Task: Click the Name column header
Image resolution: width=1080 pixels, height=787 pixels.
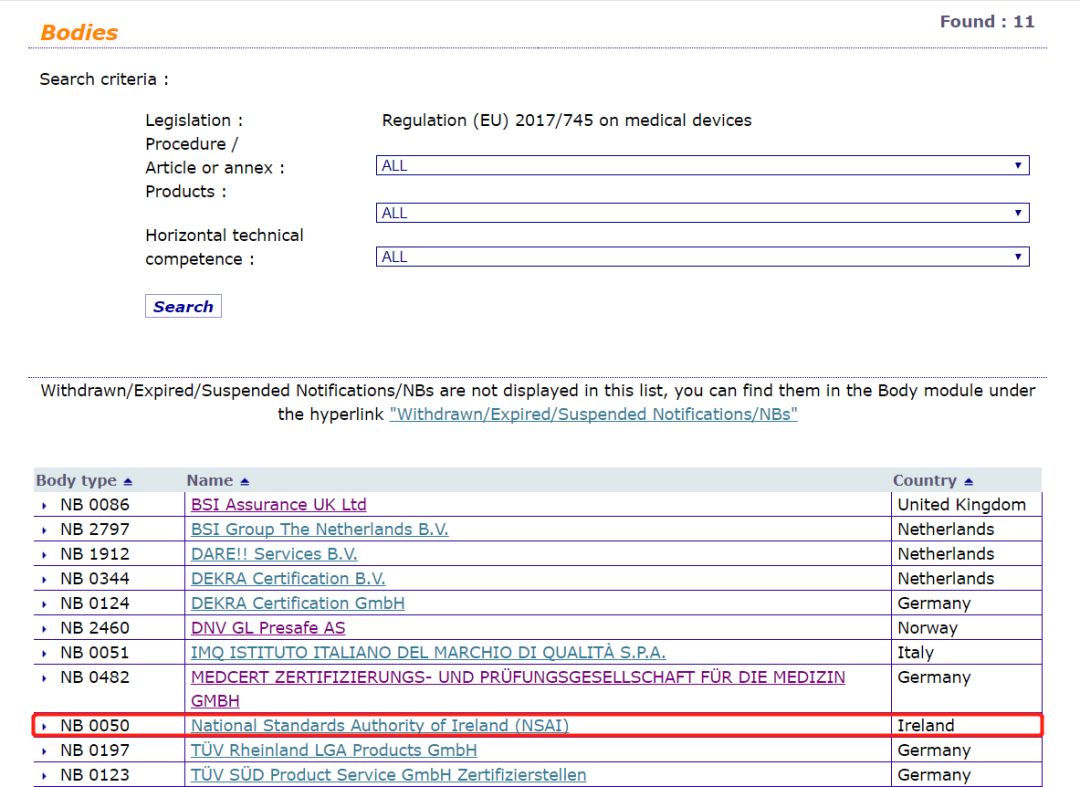Action: coord(210,481)
